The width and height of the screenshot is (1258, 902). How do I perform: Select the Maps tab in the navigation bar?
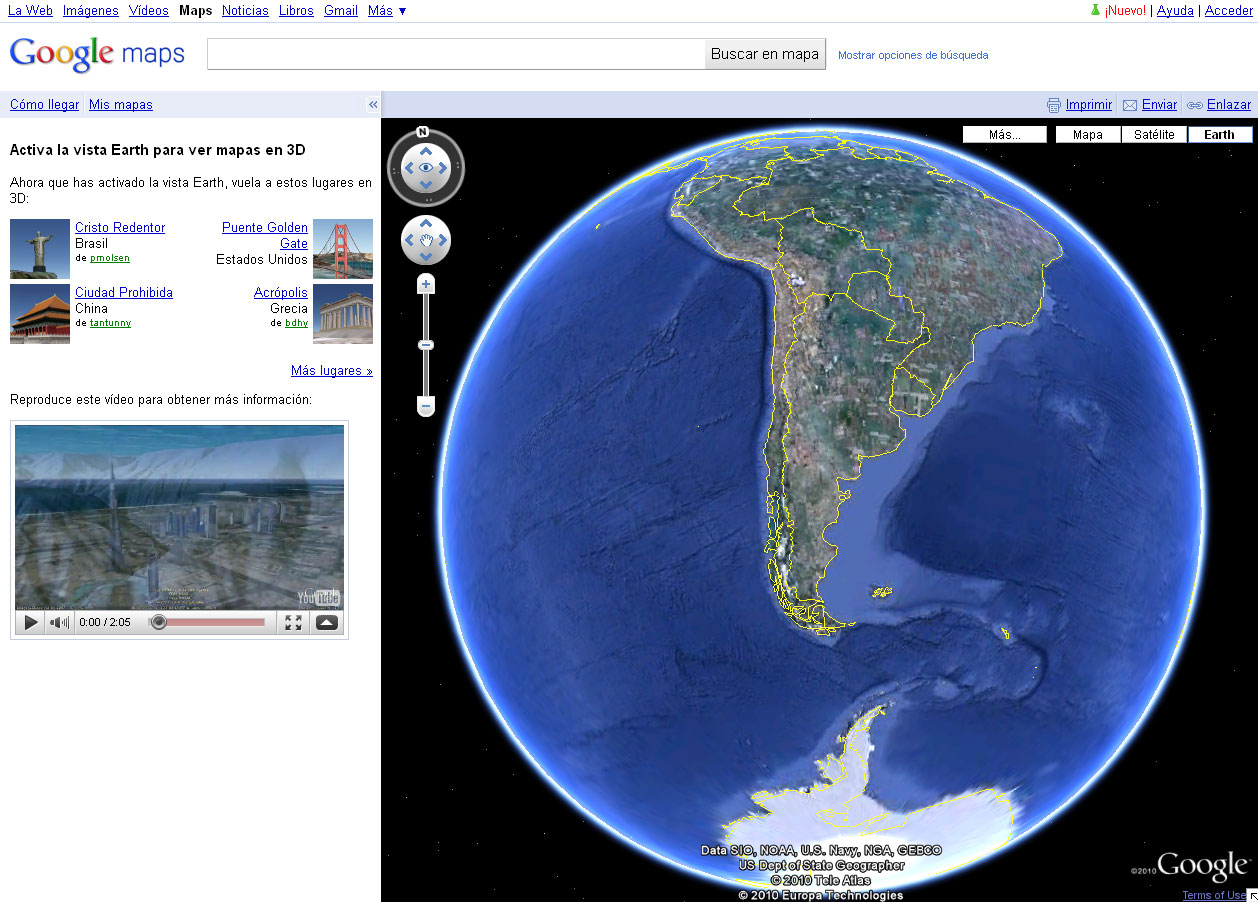coord(195,11)
